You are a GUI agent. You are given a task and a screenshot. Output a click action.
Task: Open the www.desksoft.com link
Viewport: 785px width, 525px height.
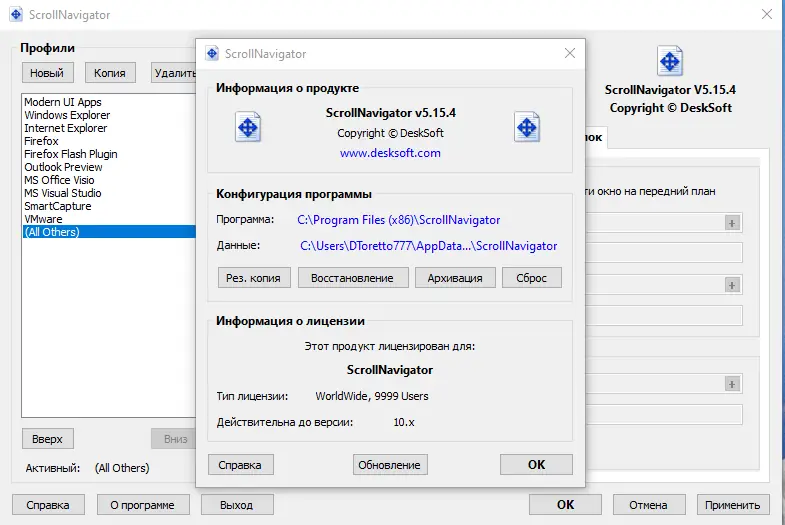(x=390, y=153)
